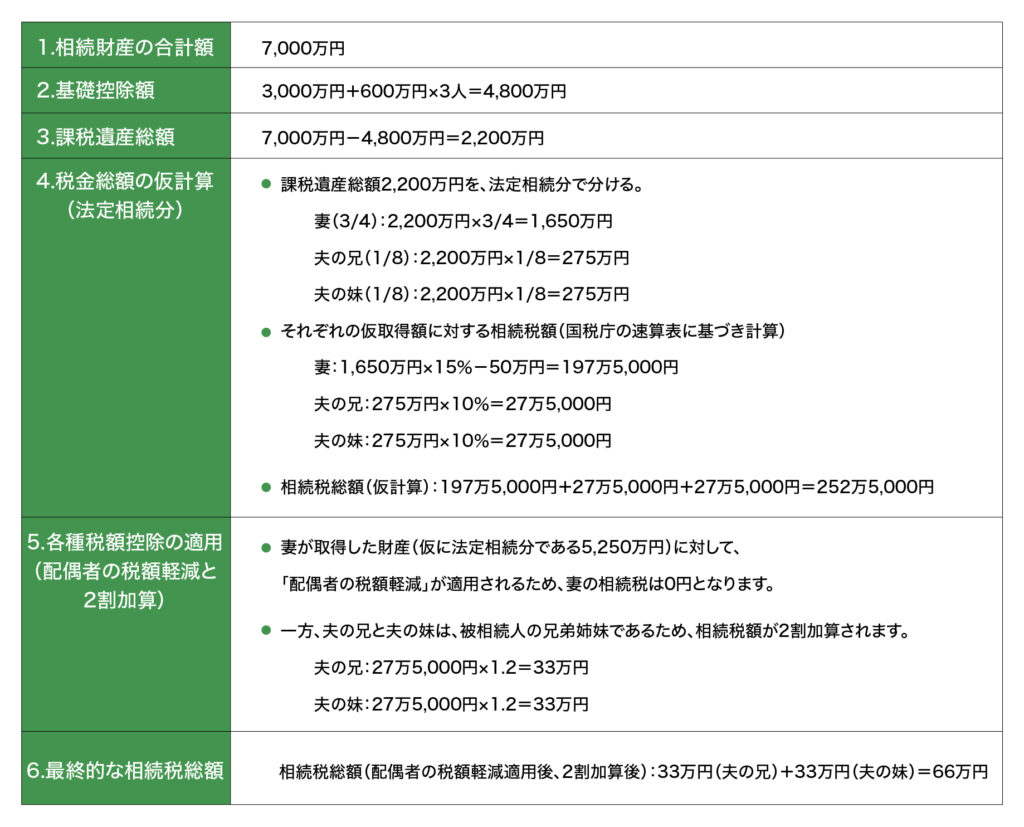
Task: Click the 夫の妹:275万円×10% tax line
Action: (462, 440)
